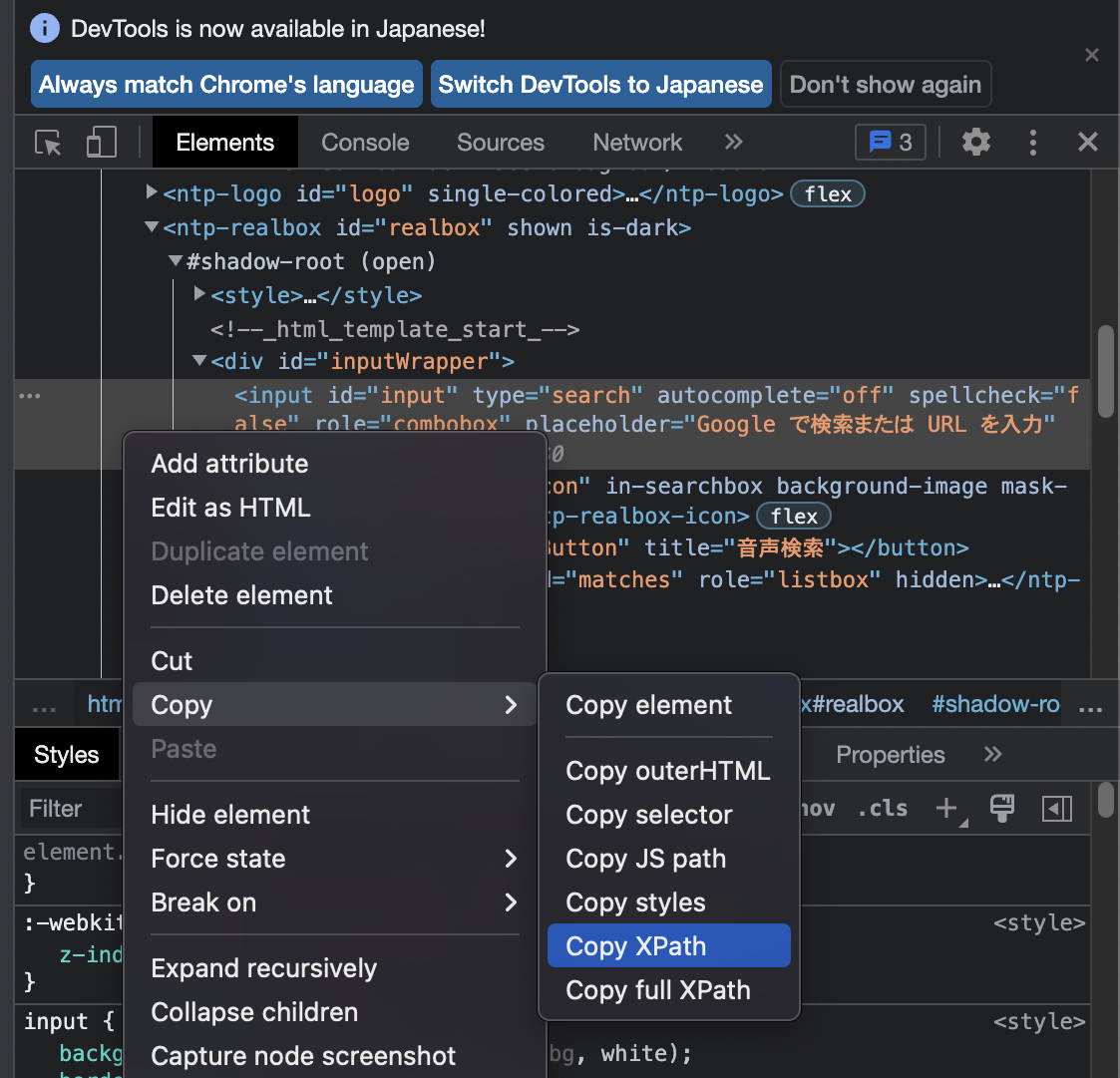Viewport: 1120px width, 1078px height.
Task: Choose Edit as HTML from the context menu
Action: 230,507
